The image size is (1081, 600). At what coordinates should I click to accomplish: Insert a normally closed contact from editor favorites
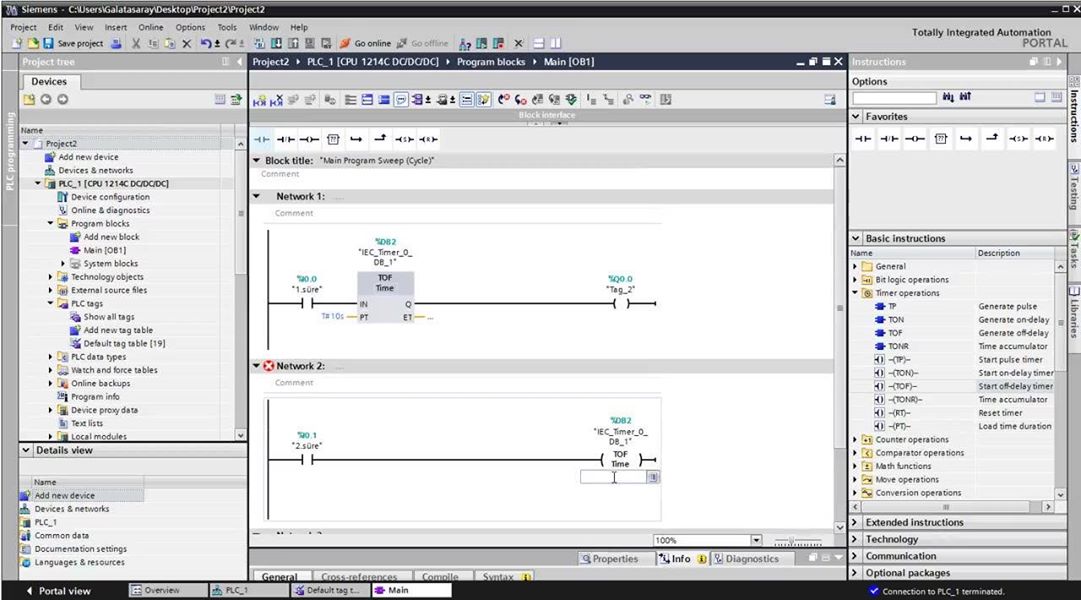(x=285, y=139)
